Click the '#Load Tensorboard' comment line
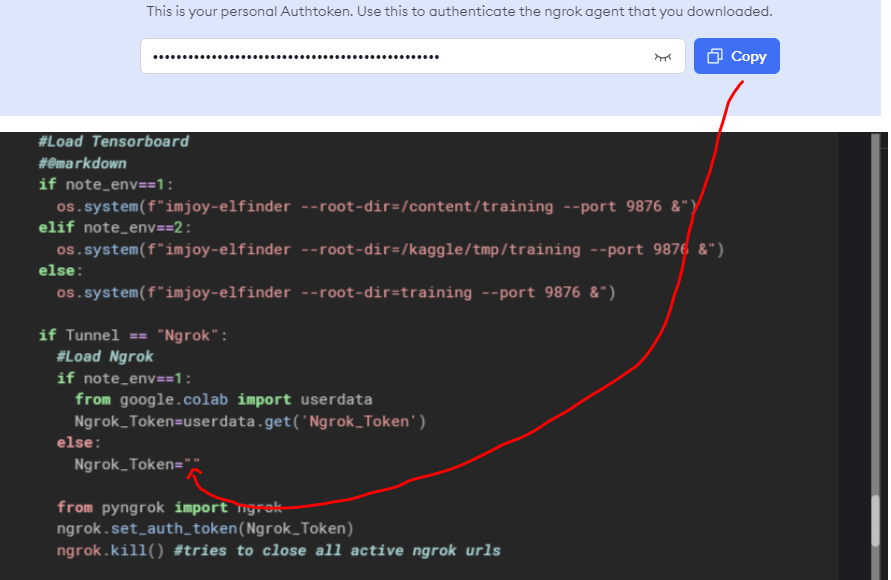891x580 pixels. [113, 141]
